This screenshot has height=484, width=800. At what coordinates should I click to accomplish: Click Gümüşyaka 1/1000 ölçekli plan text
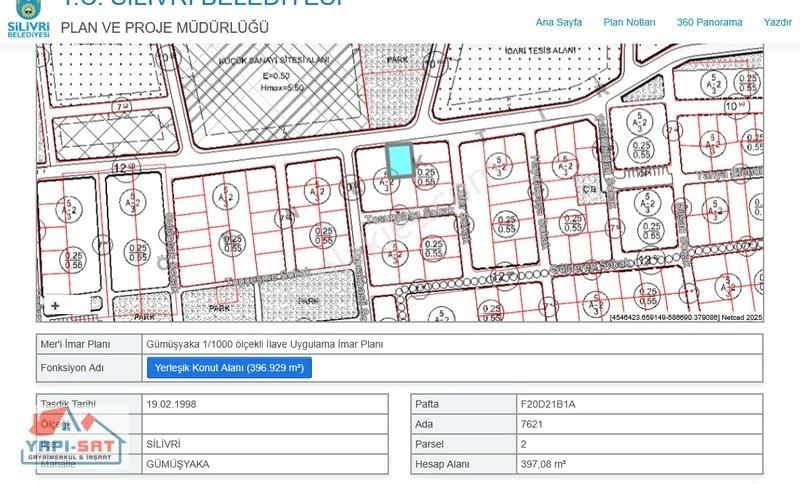(264, 344)
